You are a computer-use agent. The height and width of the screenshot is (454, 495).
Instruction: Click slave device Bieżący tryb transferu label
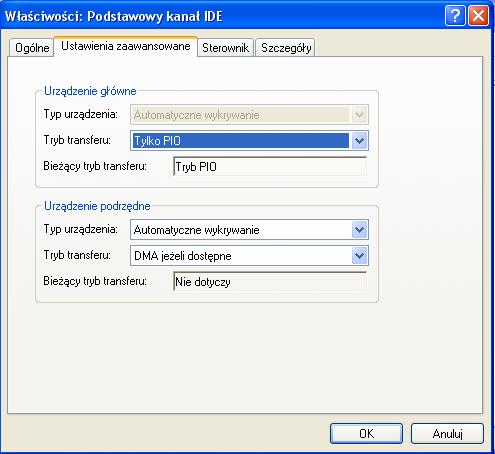pyautogui.click(x=95, y=281)
